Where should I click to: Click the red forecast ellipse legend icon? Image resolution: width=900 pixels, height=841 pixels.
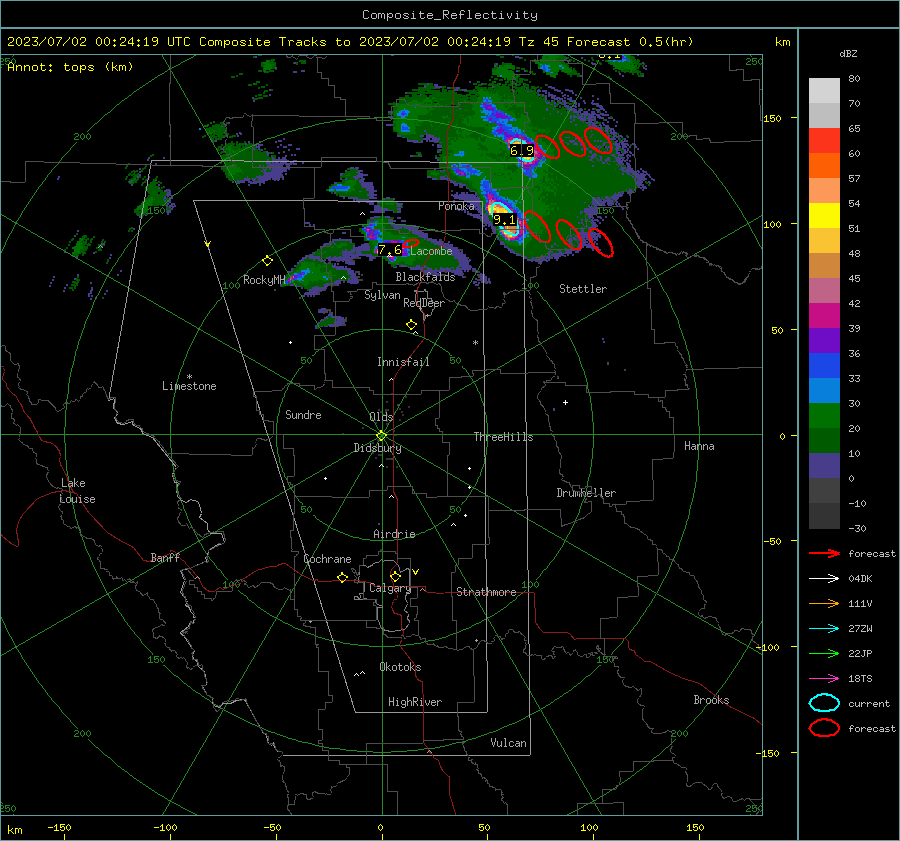[824, 728]
